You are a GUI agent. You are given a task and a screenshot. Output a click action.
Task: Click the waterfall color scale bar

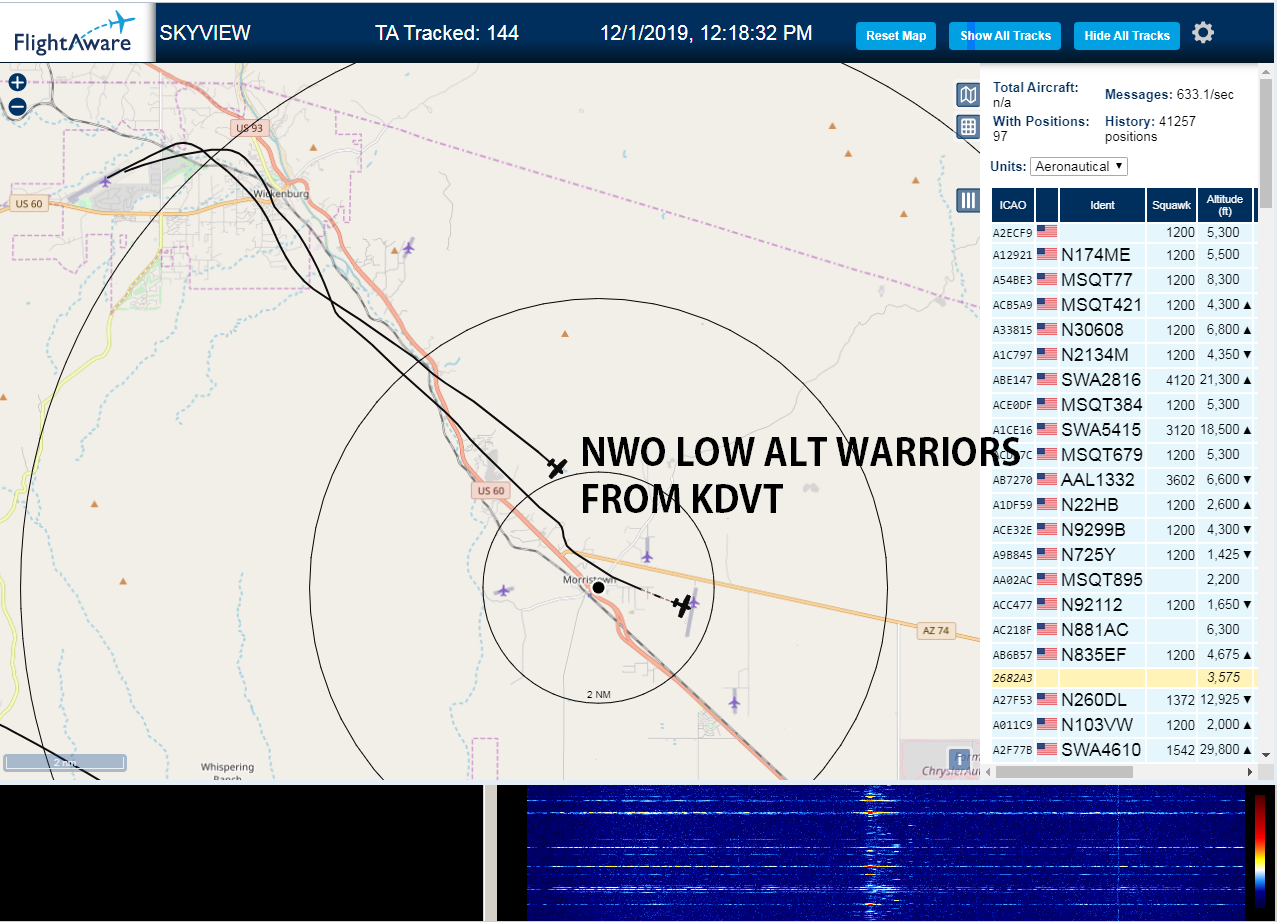[1260, 850]
